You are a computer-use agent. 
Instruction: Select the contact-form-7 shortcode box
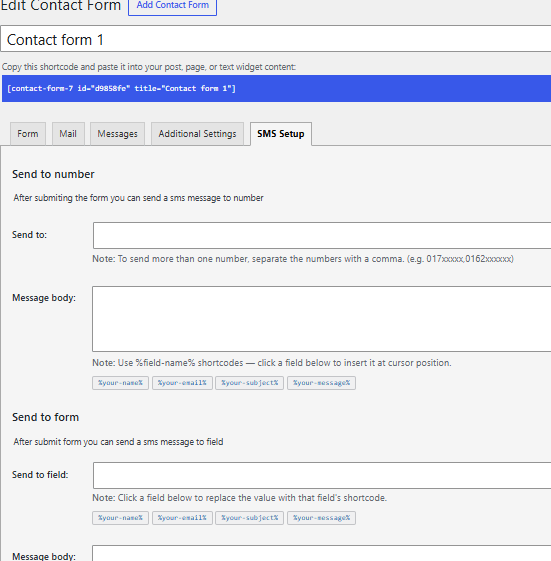pyautogui.click(x=276, y=88)
